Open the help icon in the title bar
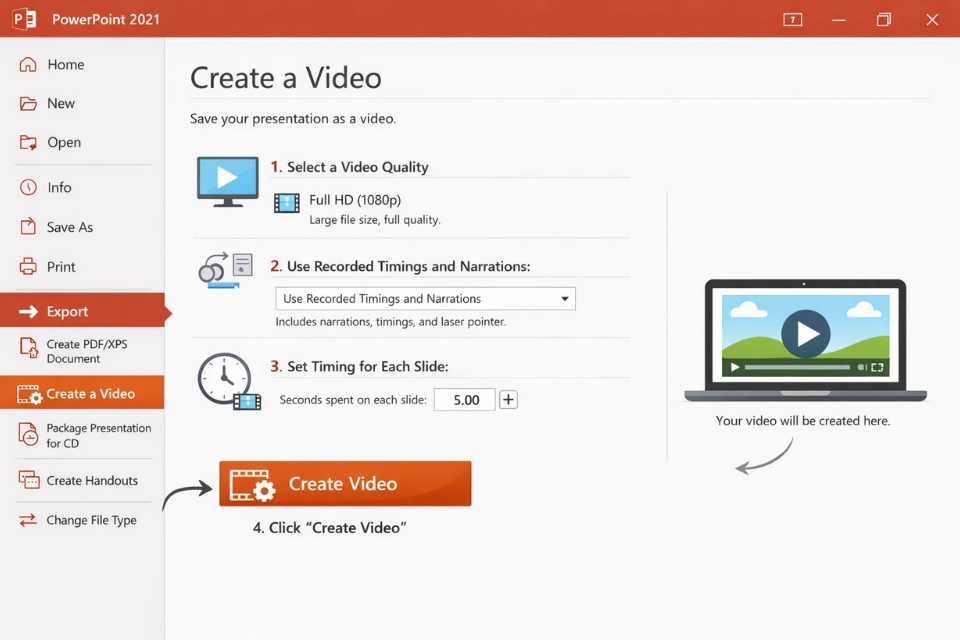 tap(792, 19)
